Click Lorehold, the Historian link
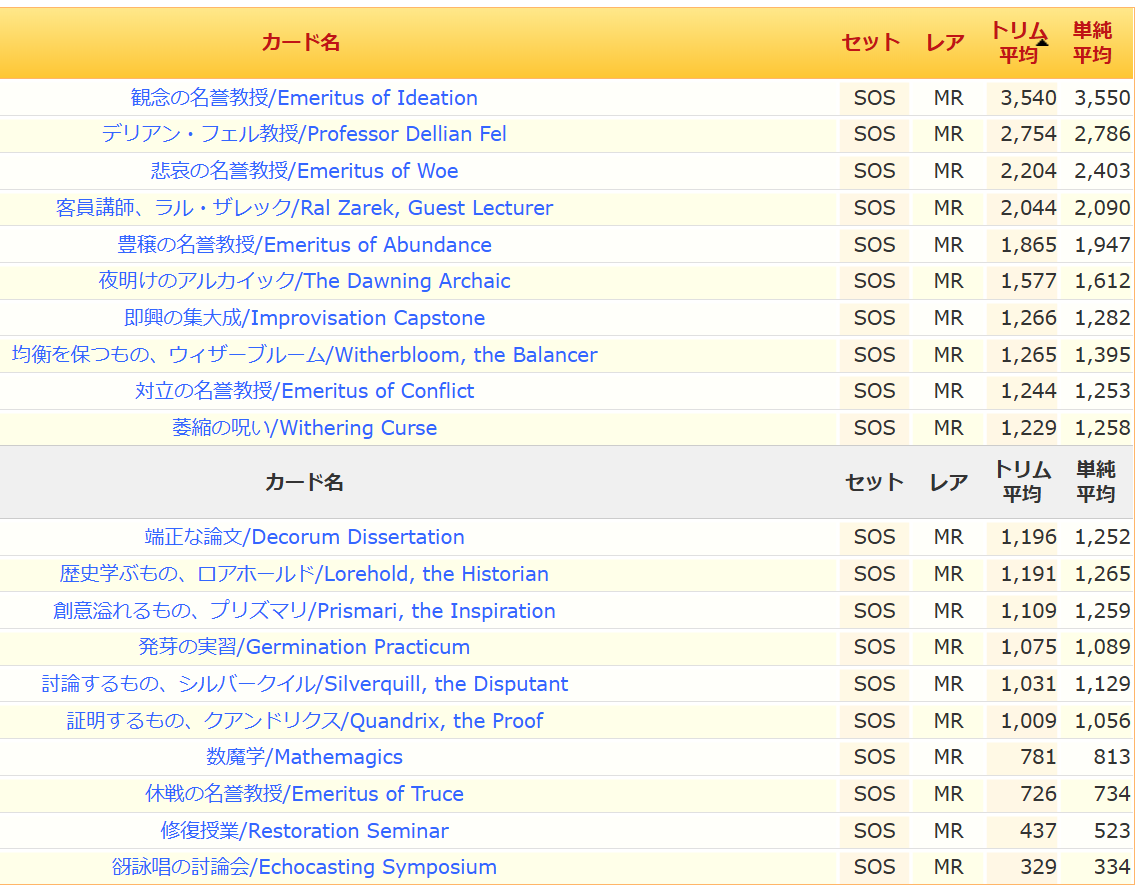 [x=304, y=574]
